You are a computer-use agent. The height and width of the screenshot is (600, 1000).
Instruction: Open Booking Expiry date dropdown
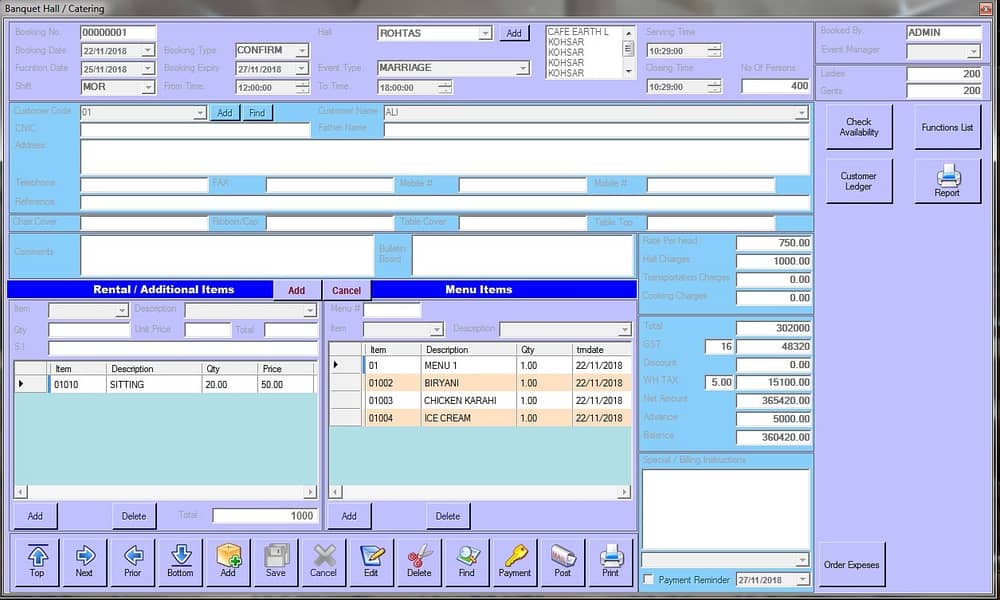coord(302,68)
